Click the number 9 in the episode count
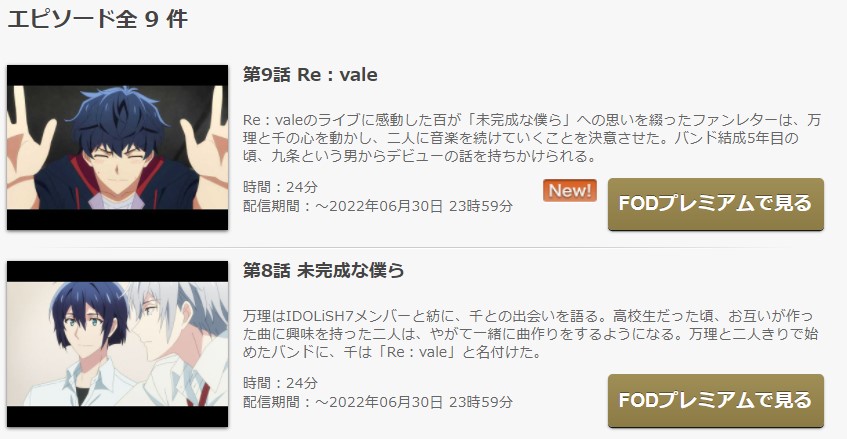The height and width of the screenshot is (439, 847). (x=151, y=20)
